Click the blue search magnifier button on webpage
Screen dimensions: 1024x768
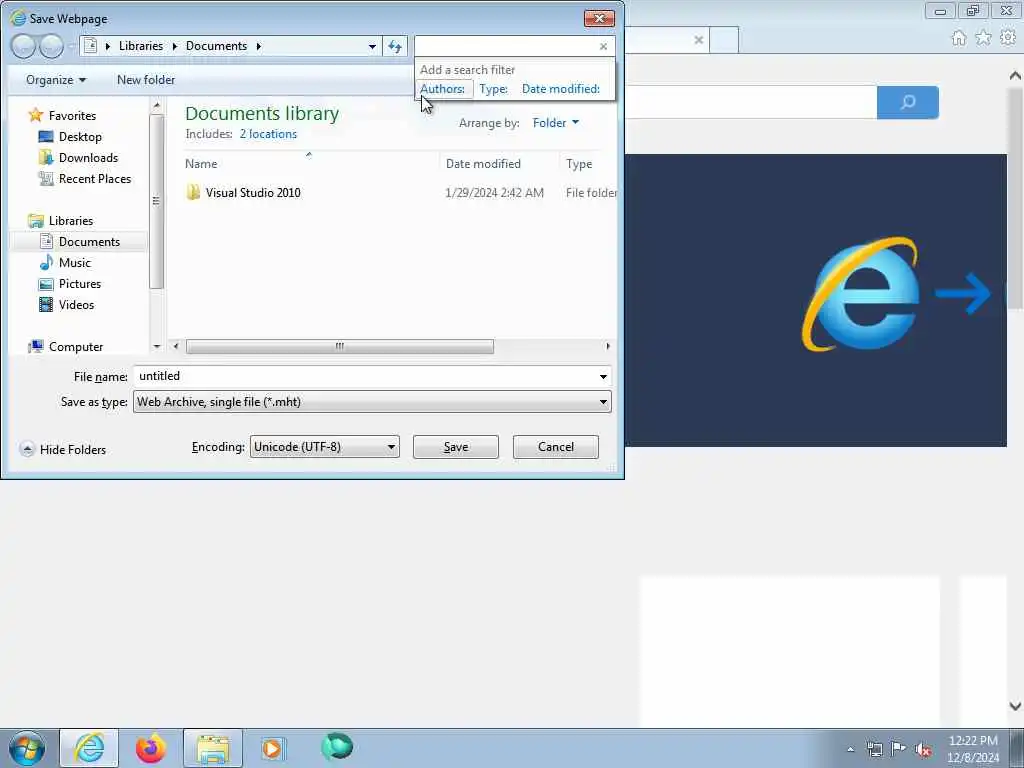tap(908, 102)
